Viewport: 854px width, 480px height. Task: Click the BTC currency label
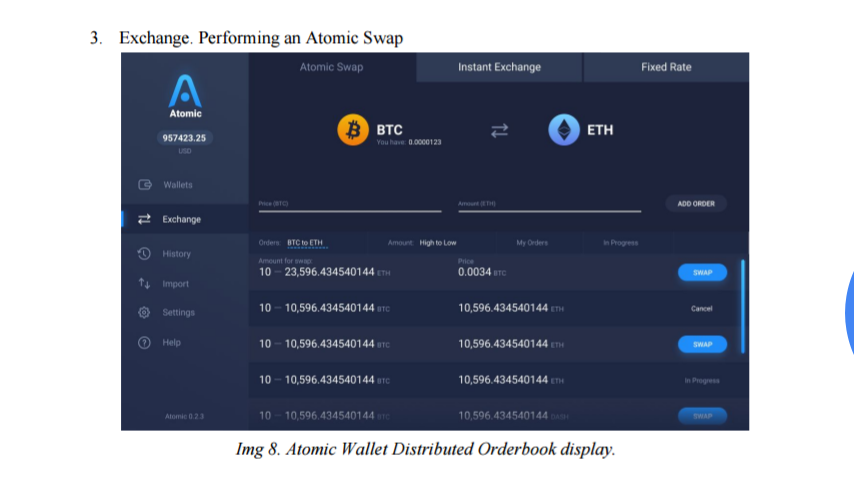click(x=389, y=130)
